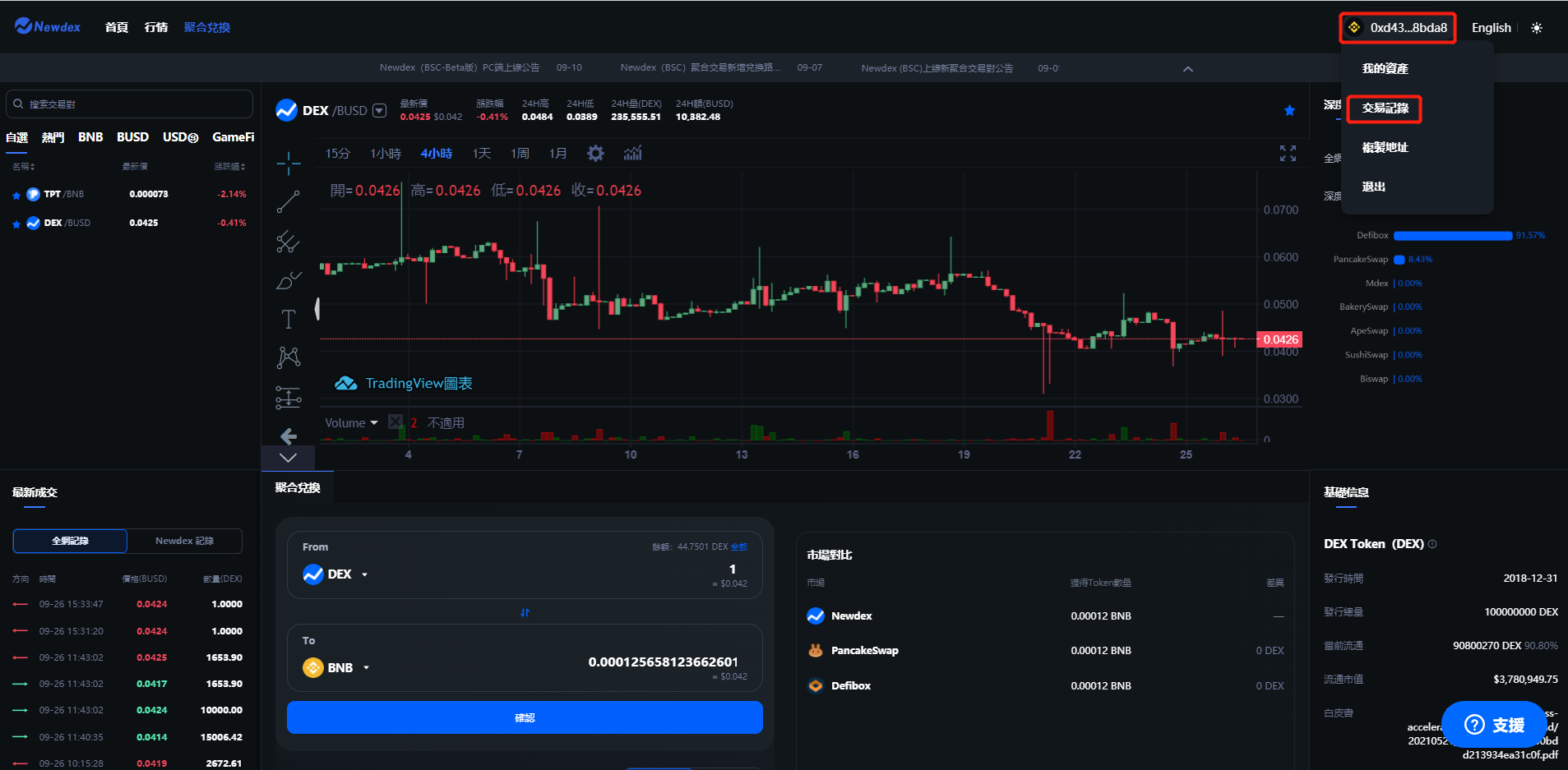Swap From and To tokens arrow icon
Screen dimensions: 1568x770
(x=525, y=612)
